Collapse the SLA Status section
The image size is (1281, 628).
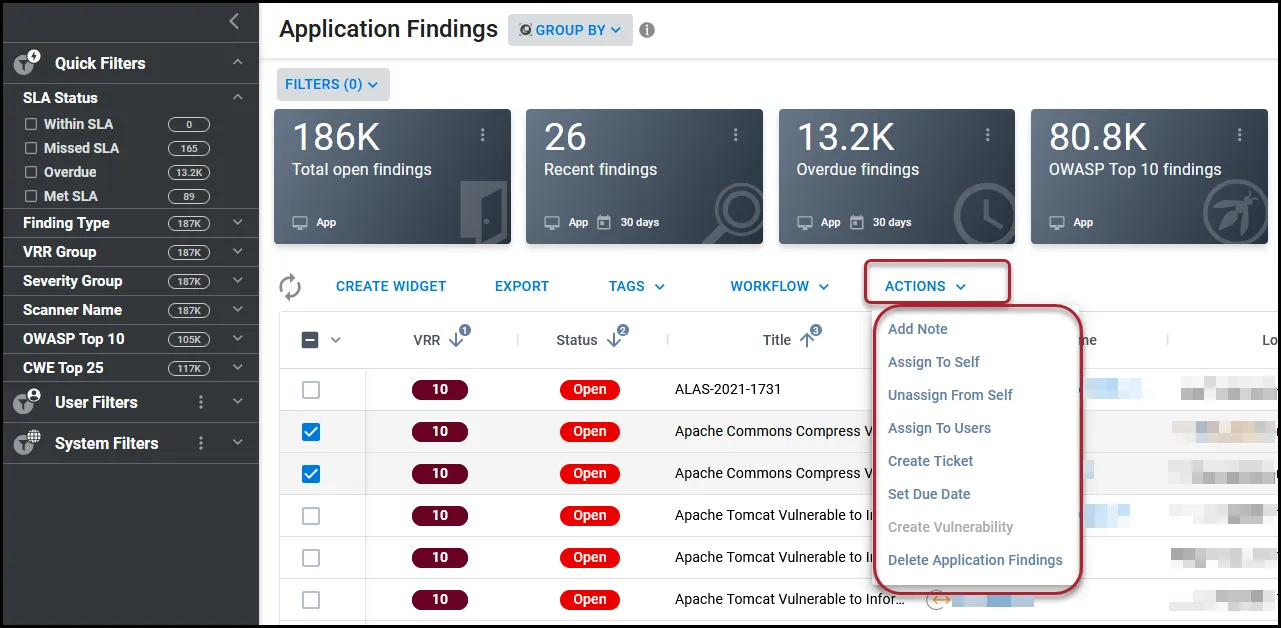(x=238, y=97)
